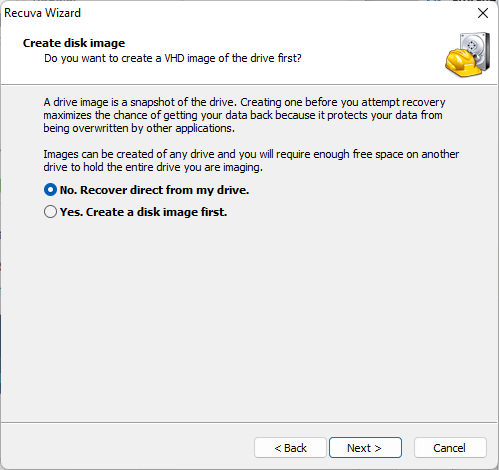Screen dimensions: 499x470
Task: Click the VHD image question subtitle
Action: coord(173,58)
